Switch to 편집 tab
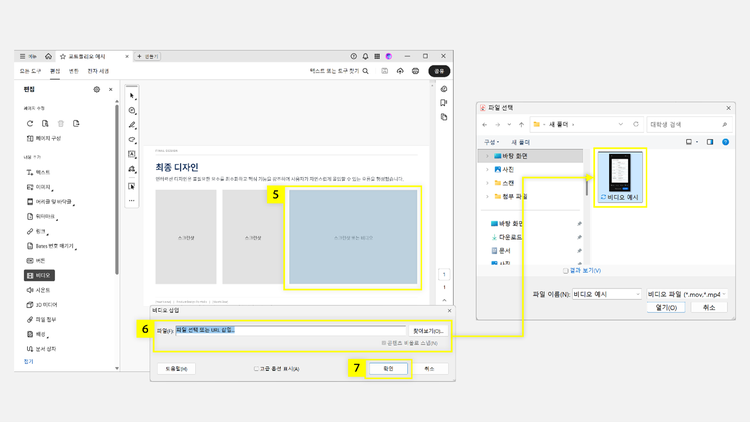Screen dimensions: 750x422 55,71
